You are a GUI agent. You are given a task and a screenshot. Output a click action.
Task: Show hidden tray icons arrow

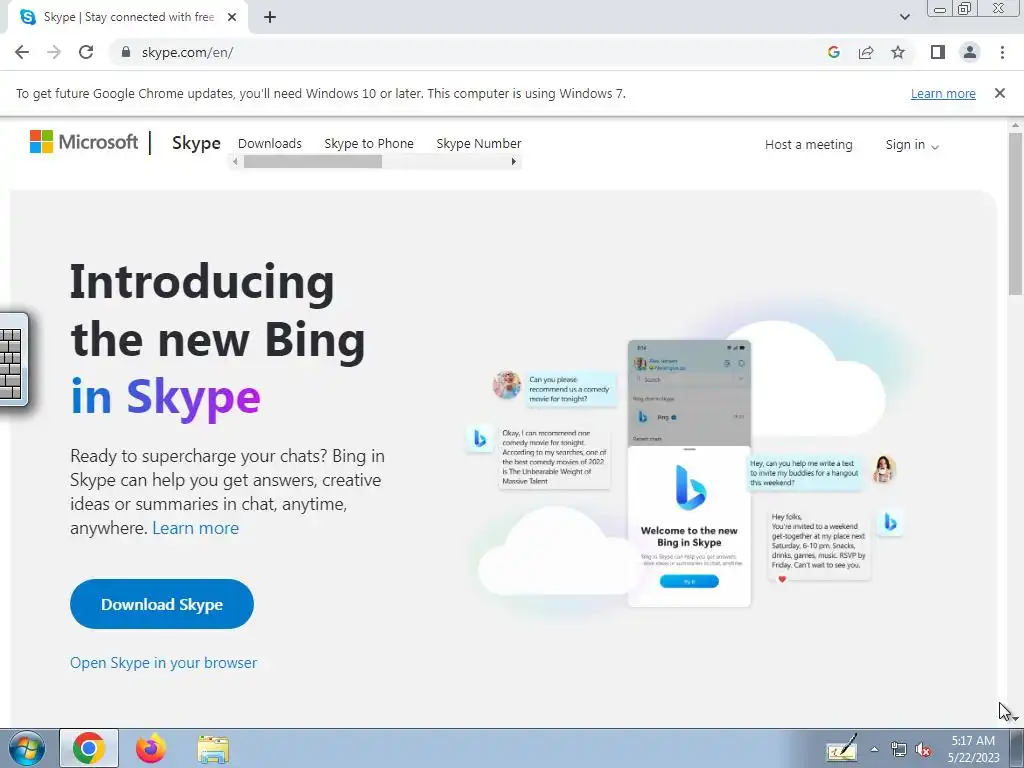874,749
